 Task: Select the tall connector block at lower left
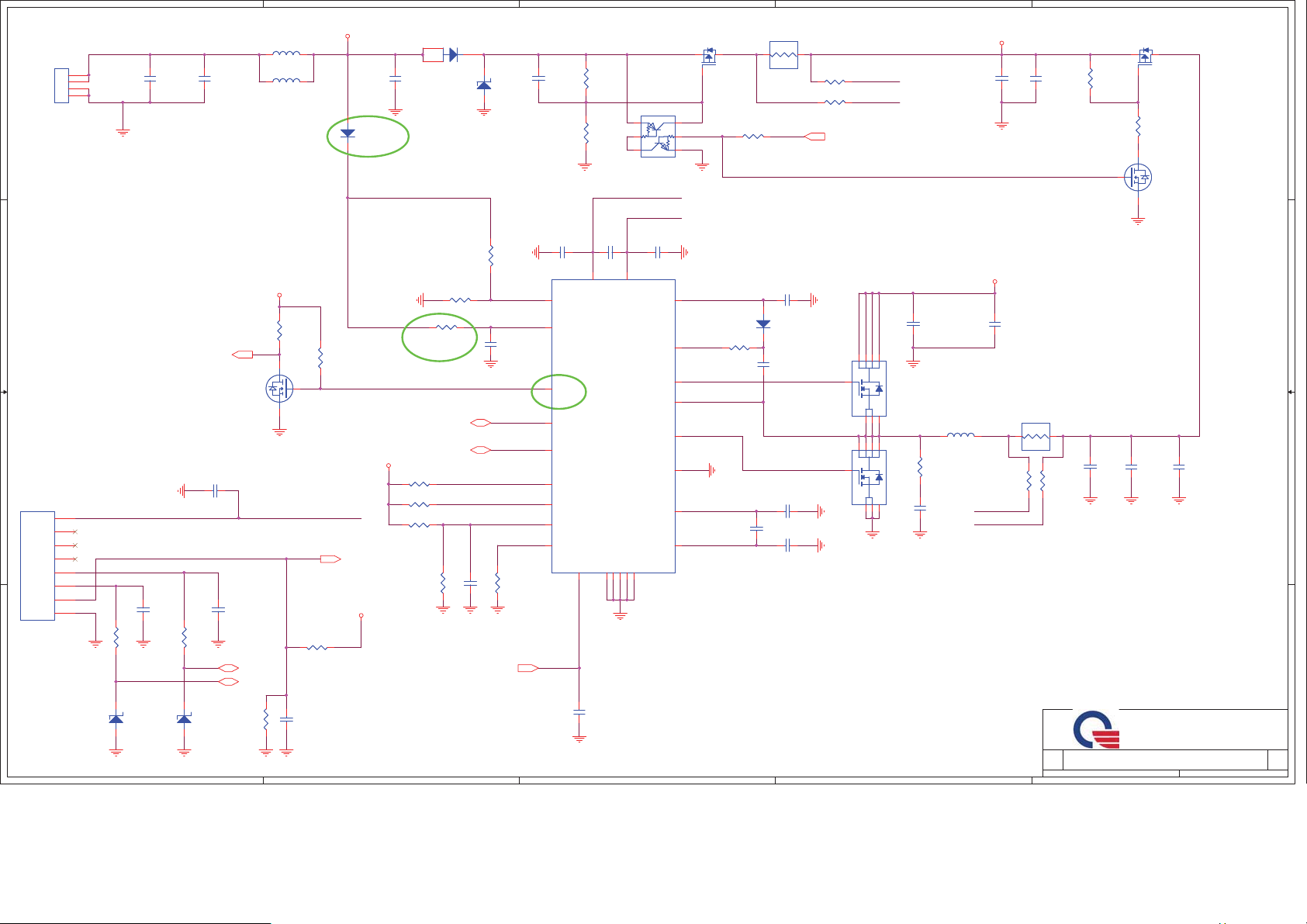point(37,566)
